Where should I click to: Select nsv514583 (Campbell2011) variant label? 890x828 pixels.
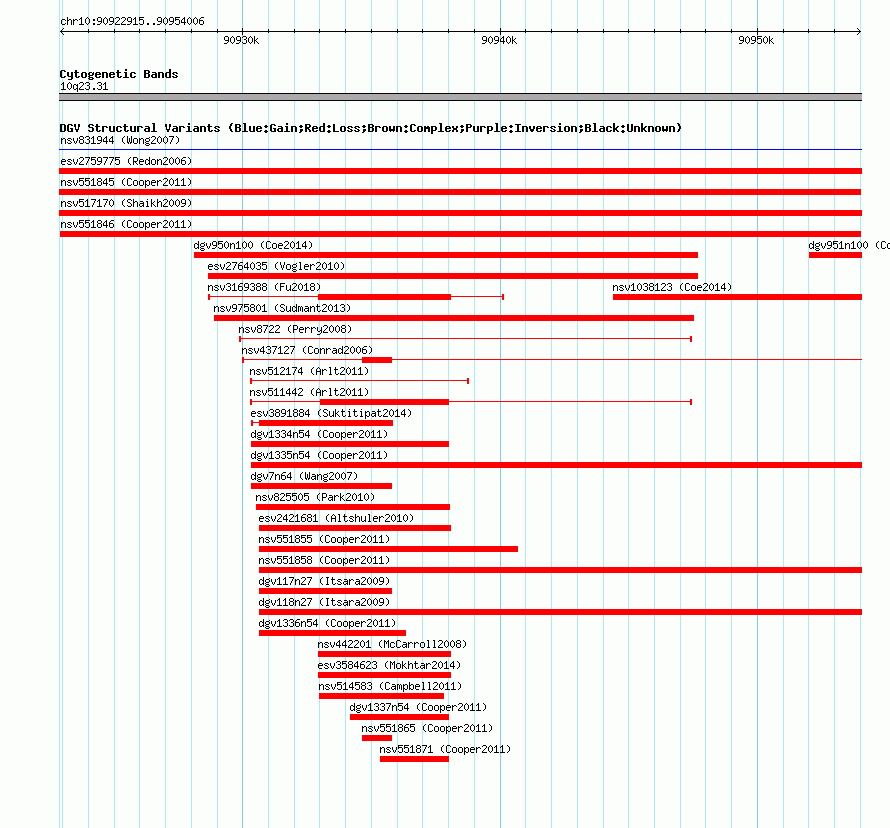click(390, 686)
